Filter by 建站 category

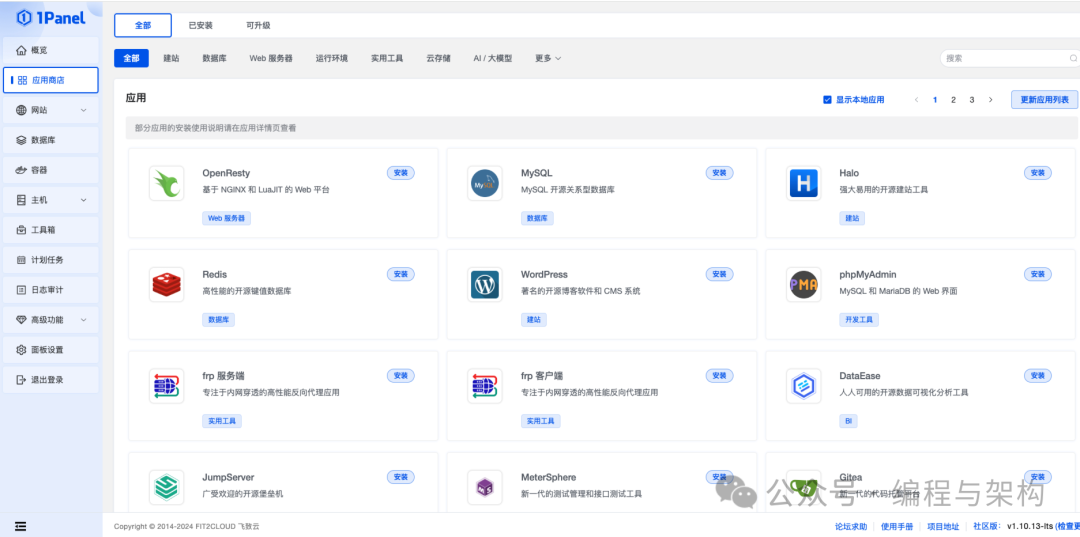(x=172, y=59)
